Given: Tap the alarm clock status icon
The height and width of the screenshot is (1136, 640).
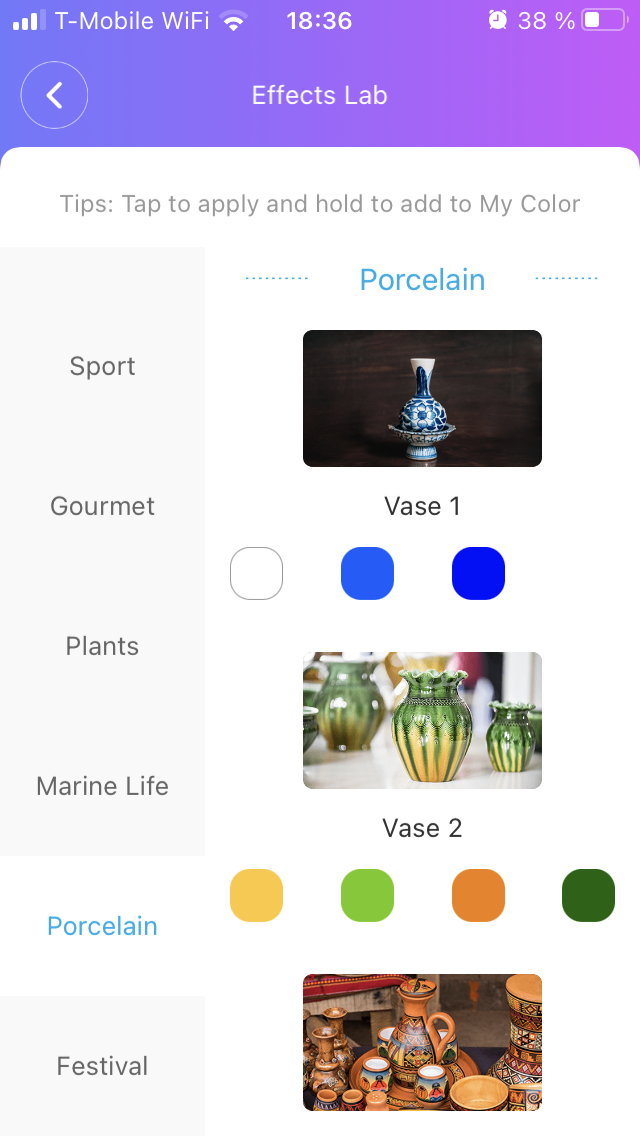Looking at the screenshot, I should pos(497,20).
